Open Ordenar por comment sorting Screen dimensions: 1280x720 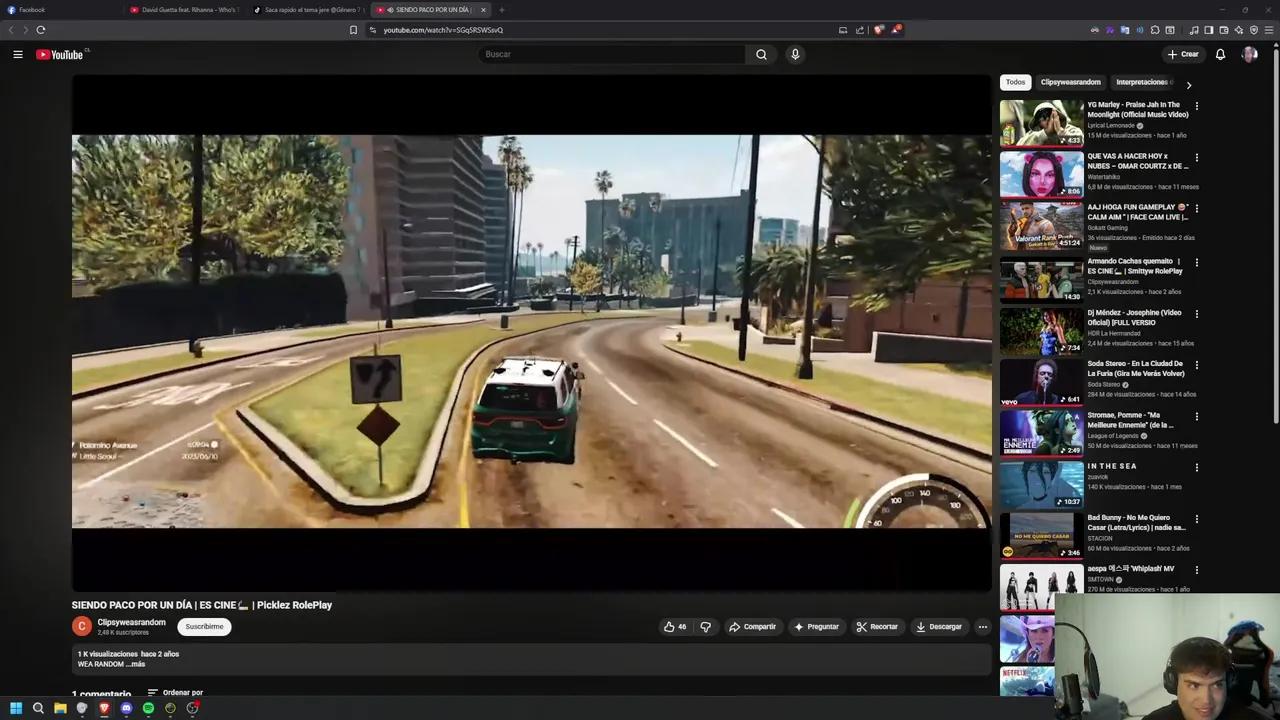pos(175,692)
